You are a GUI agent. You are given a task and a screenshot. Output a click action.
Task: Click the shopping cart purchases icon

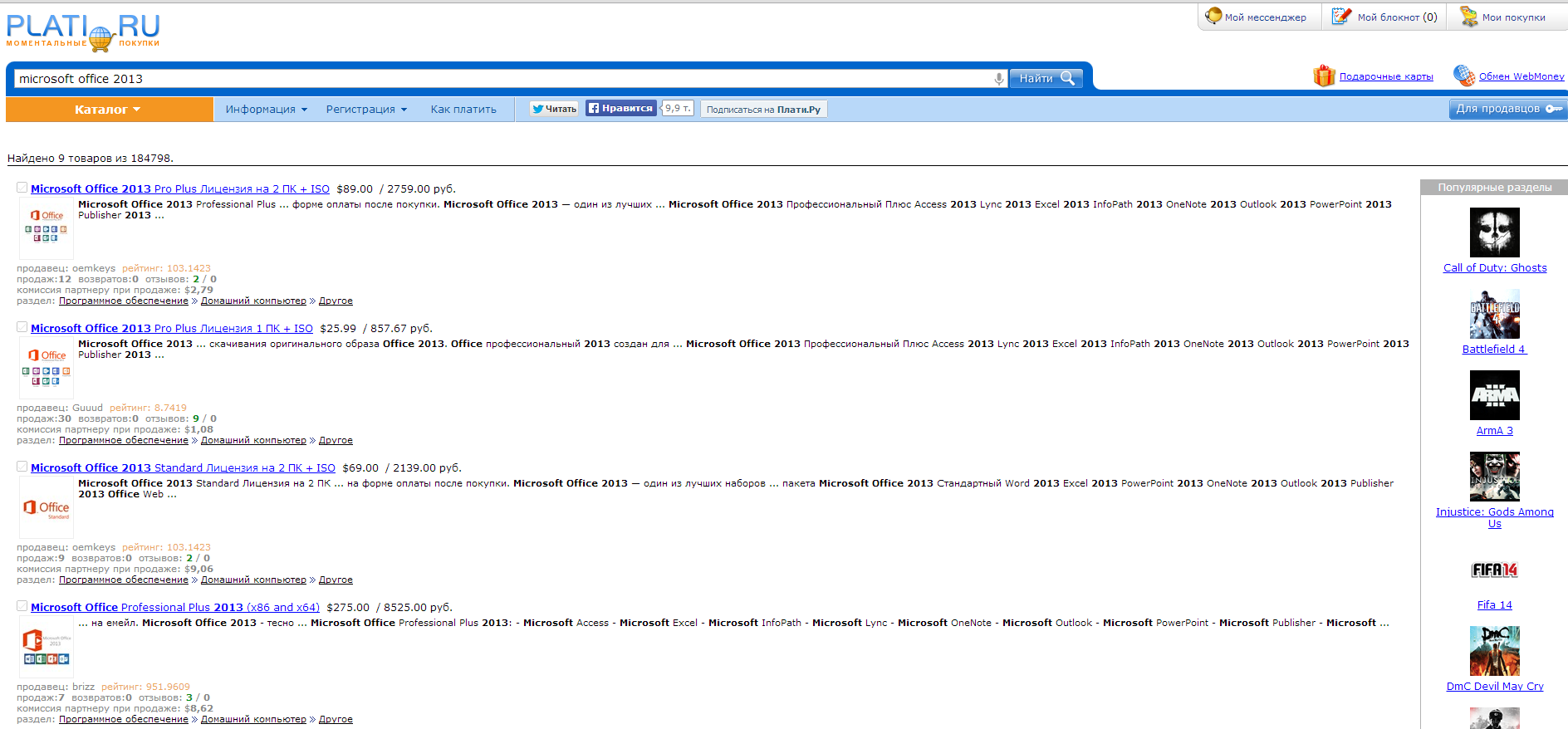pyautogui.click(x=1469, y=17)
